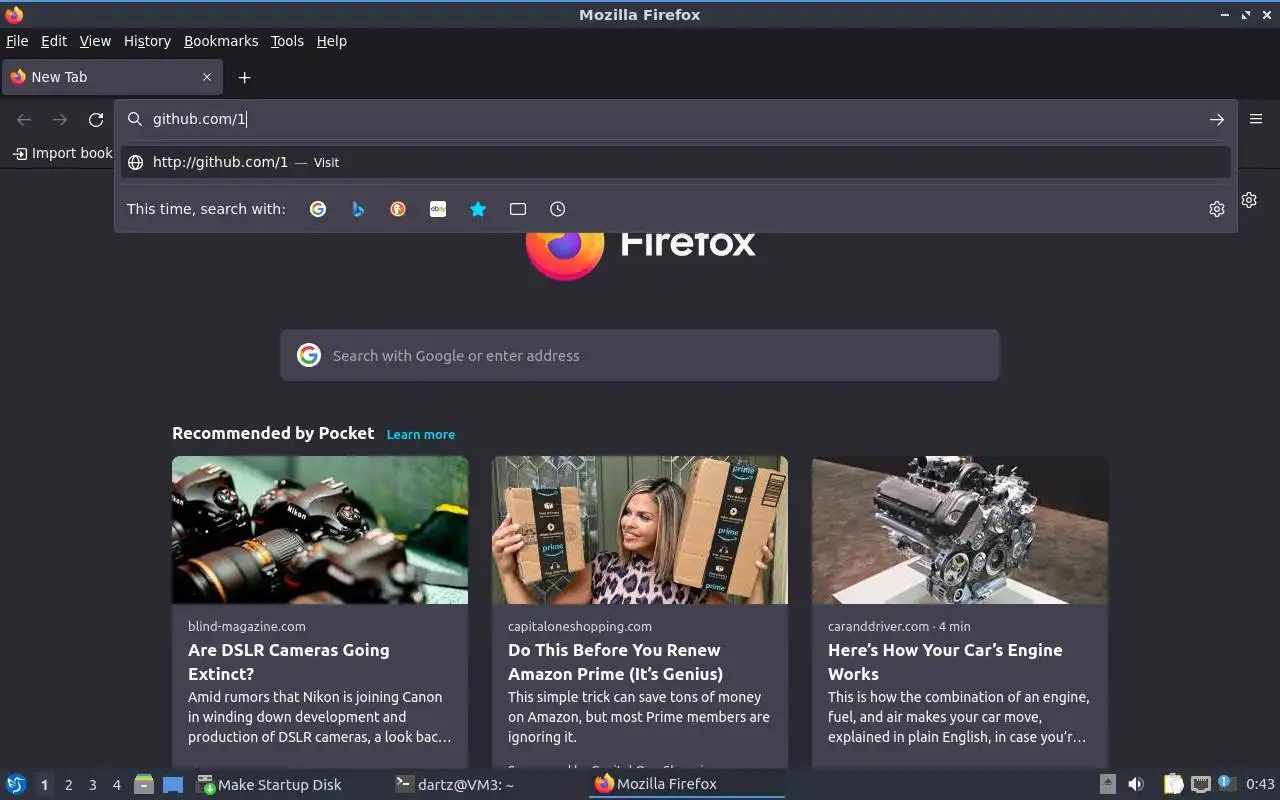Click the Back navigation arrow
This screenshot has height=800, width=1280.
click(x=24, y=119)
